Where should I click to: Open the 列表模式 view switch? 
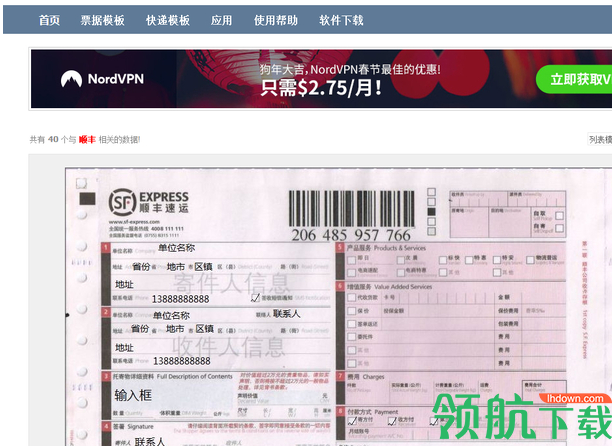coord(600,139)
